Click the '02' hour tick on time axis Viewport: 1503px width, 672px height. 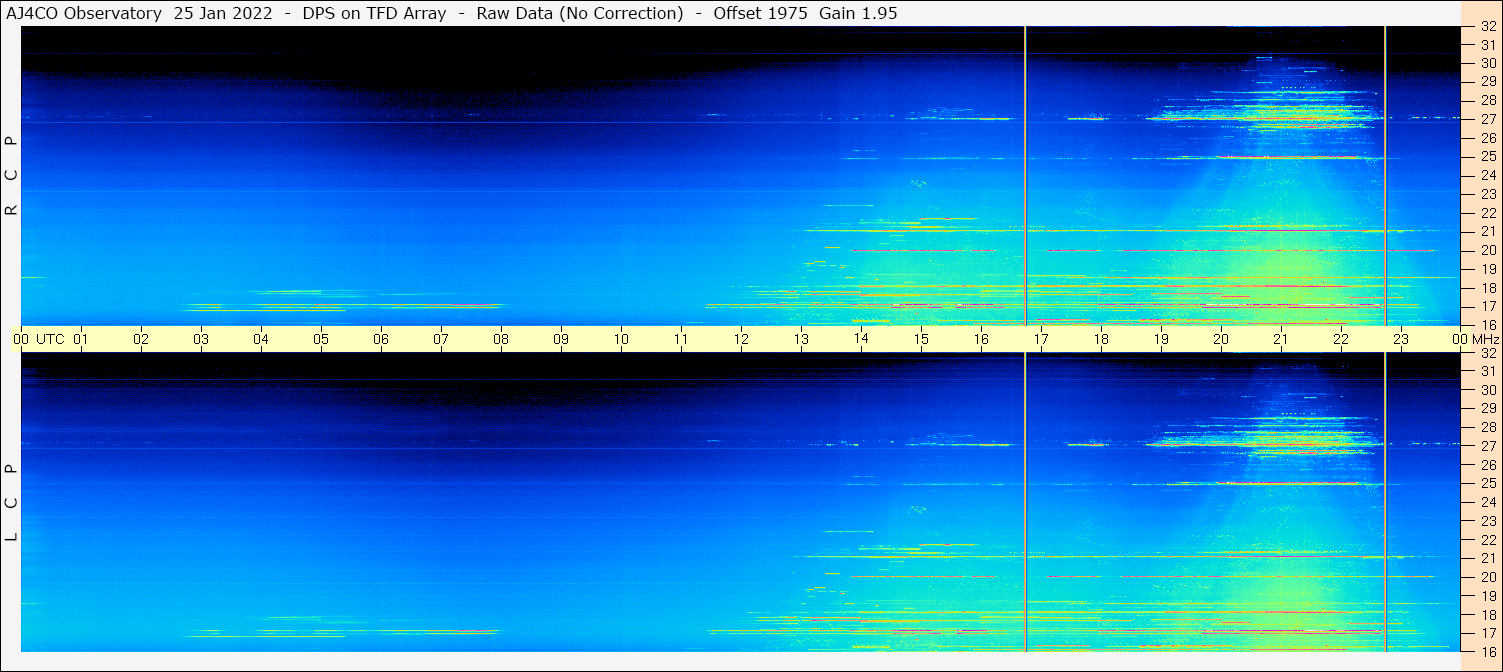[x=141, y=339]
